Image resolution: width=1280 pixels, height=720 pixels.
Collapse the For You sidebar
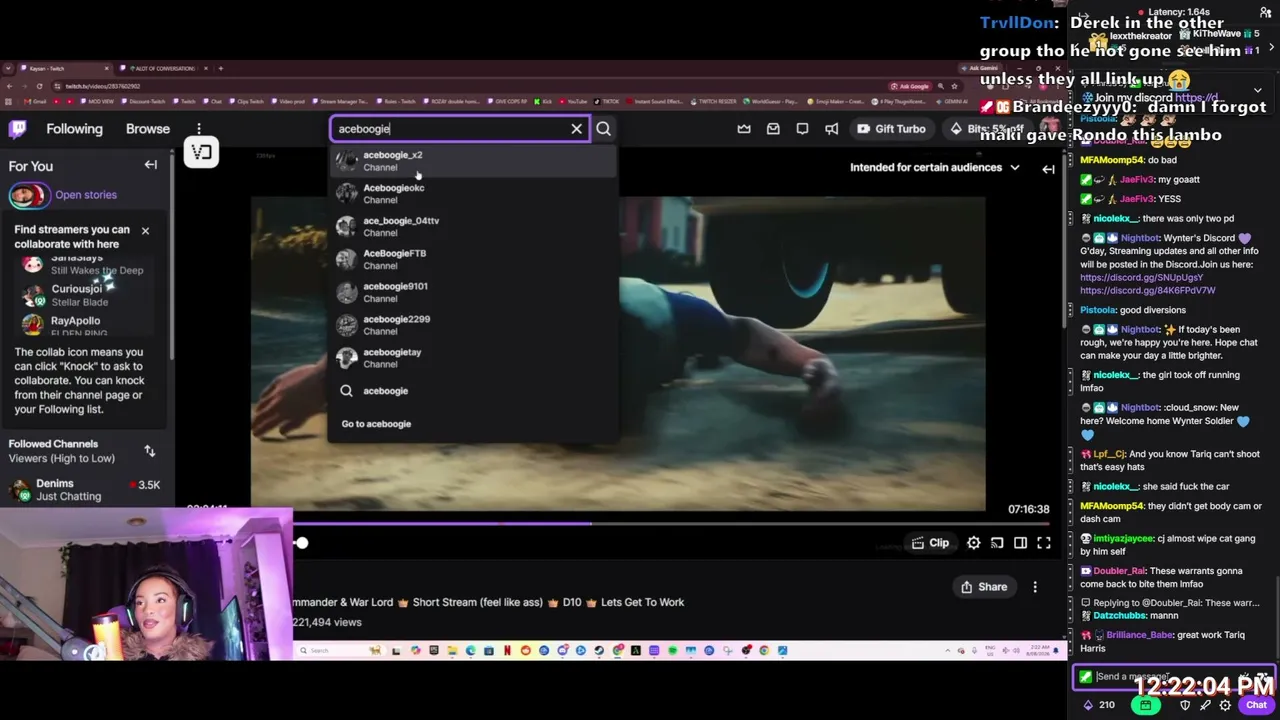coord(150,165)
